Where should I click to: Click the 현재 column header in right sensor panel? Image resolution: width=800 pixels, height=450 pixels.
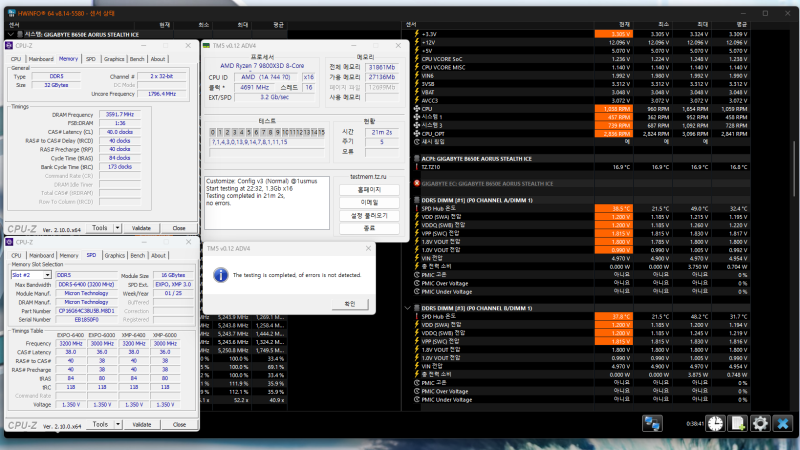point(624,24)
